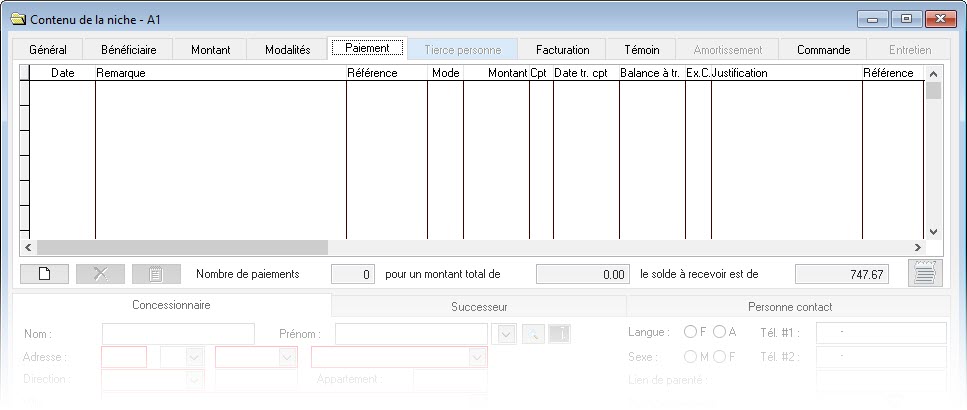The image size is (967, 410).
Task: Open the notepad icon beside the balance
Action: tap(925, 273)
